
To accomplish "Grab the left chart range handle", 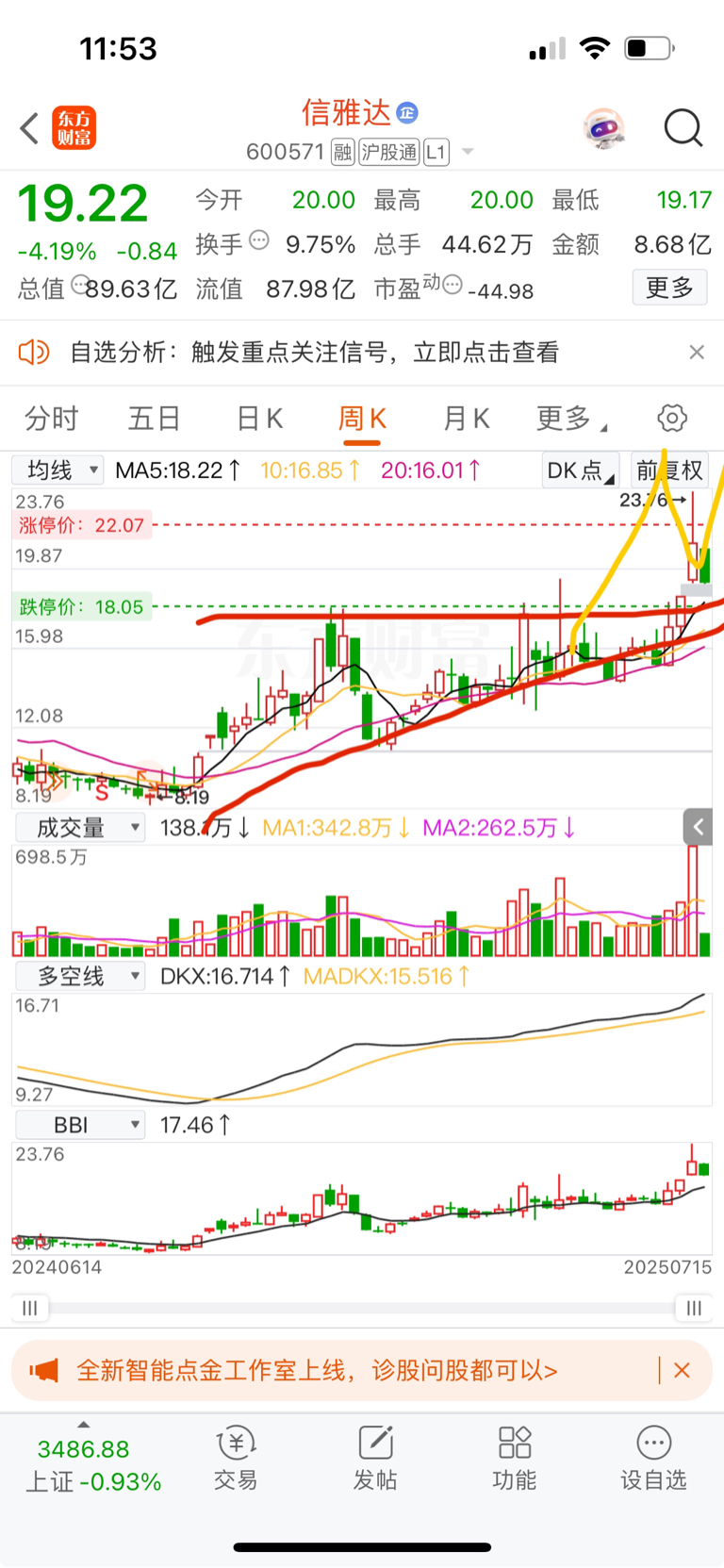I will (30, 1308).
